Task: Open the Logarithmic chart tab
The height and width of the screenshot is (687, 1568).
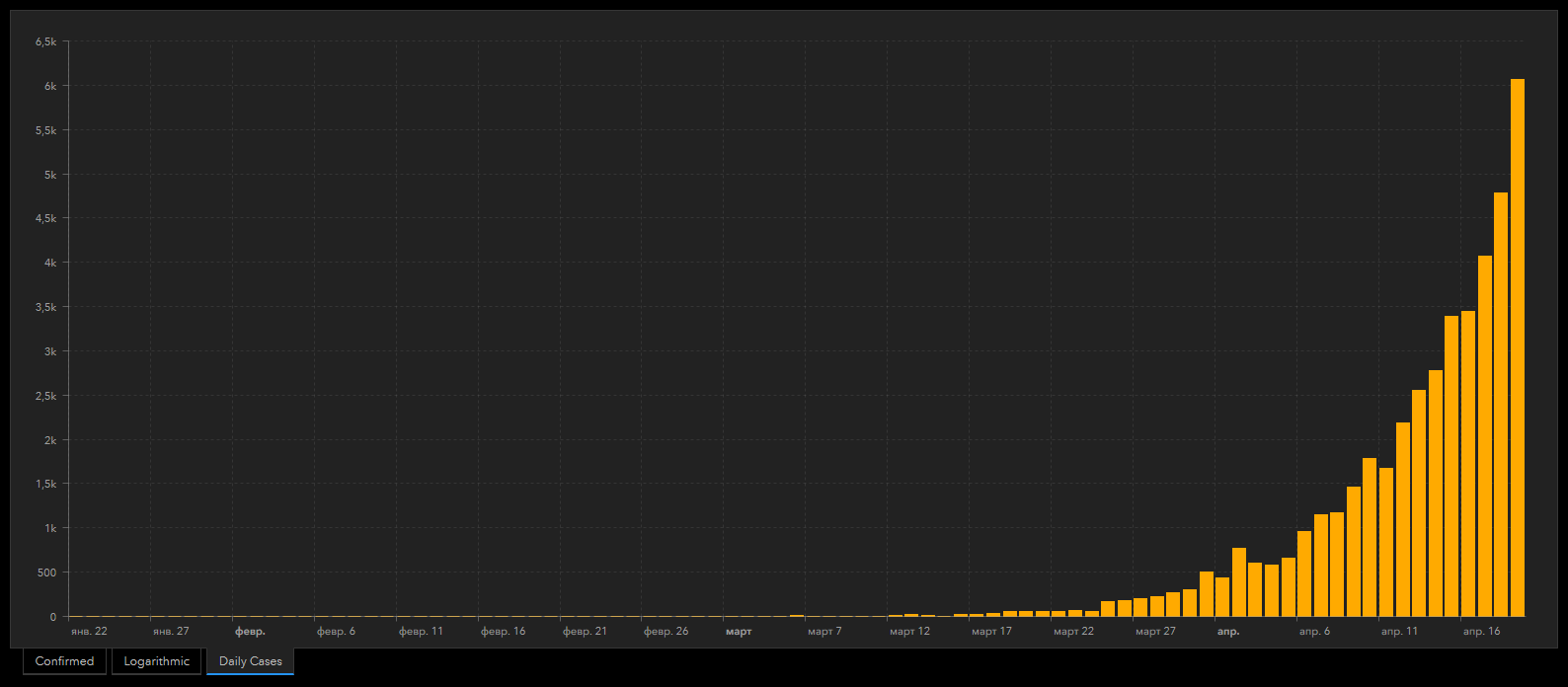Action: pyautogui.click(x=156, y=661)
